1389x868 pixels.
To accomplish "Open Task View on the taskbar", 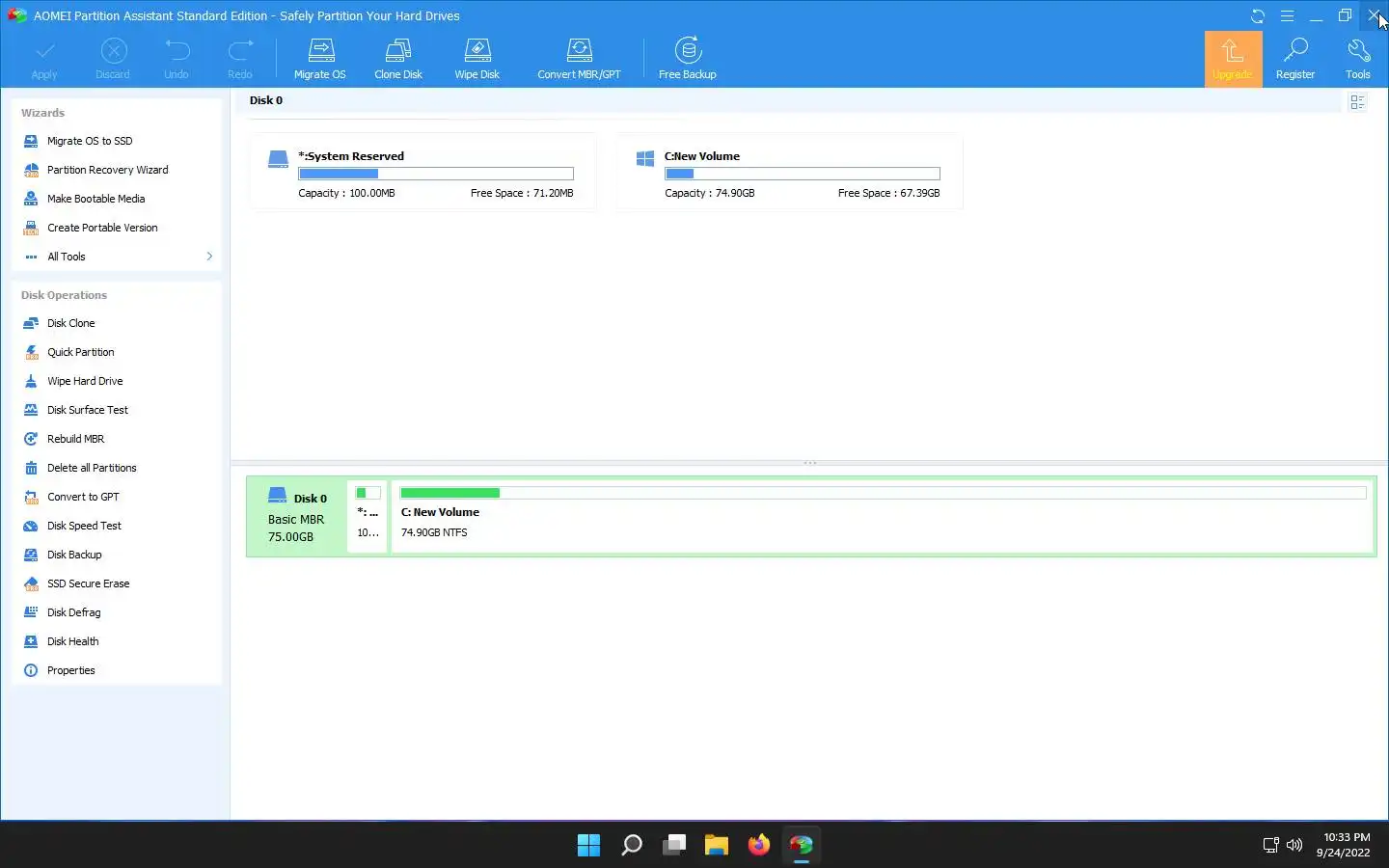I will 673,845.
